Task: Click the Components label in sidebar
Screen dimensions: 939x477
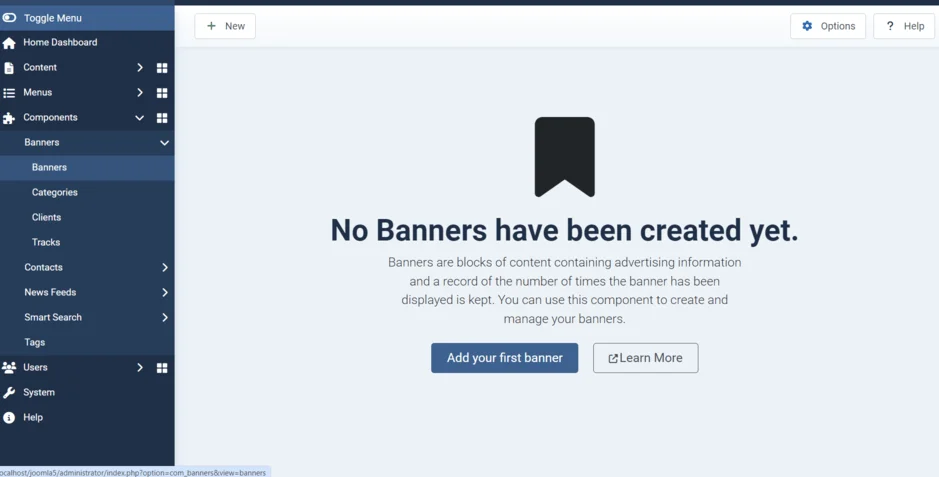Action: pyautogui.click(x=50, y=118)
